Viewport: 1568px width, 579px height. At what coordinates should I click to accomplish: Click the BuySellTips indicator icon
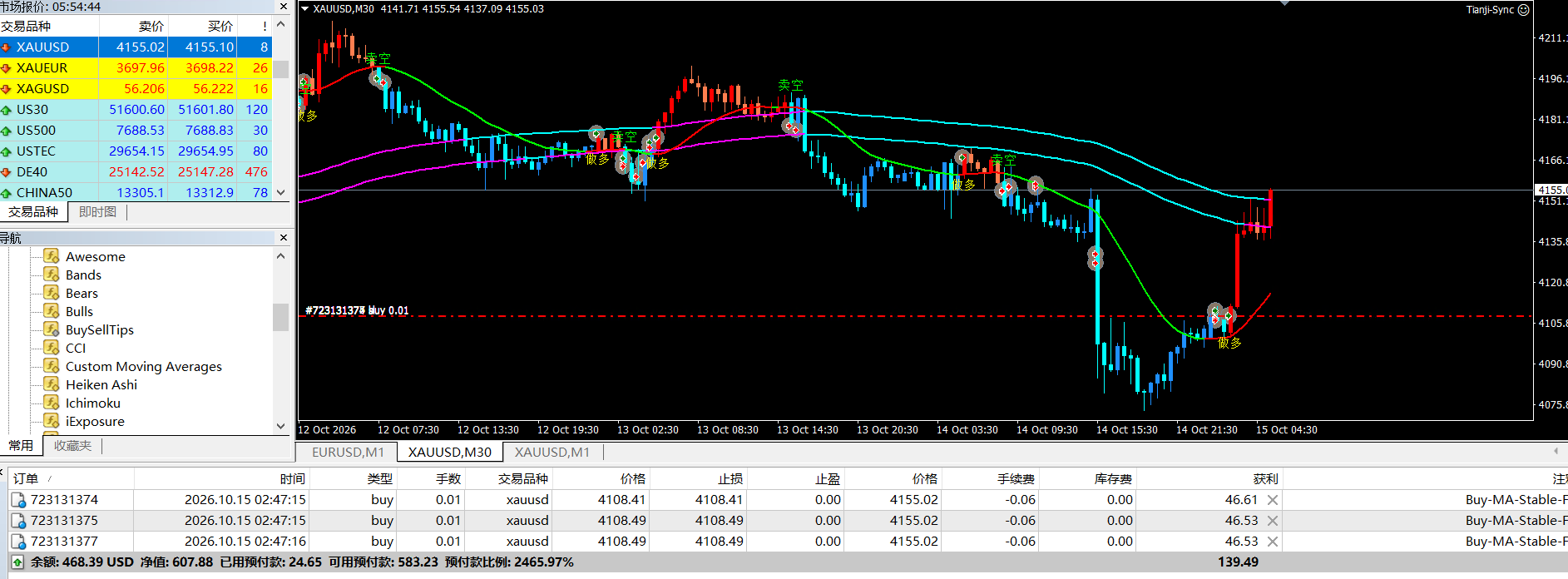click(52, 329)
